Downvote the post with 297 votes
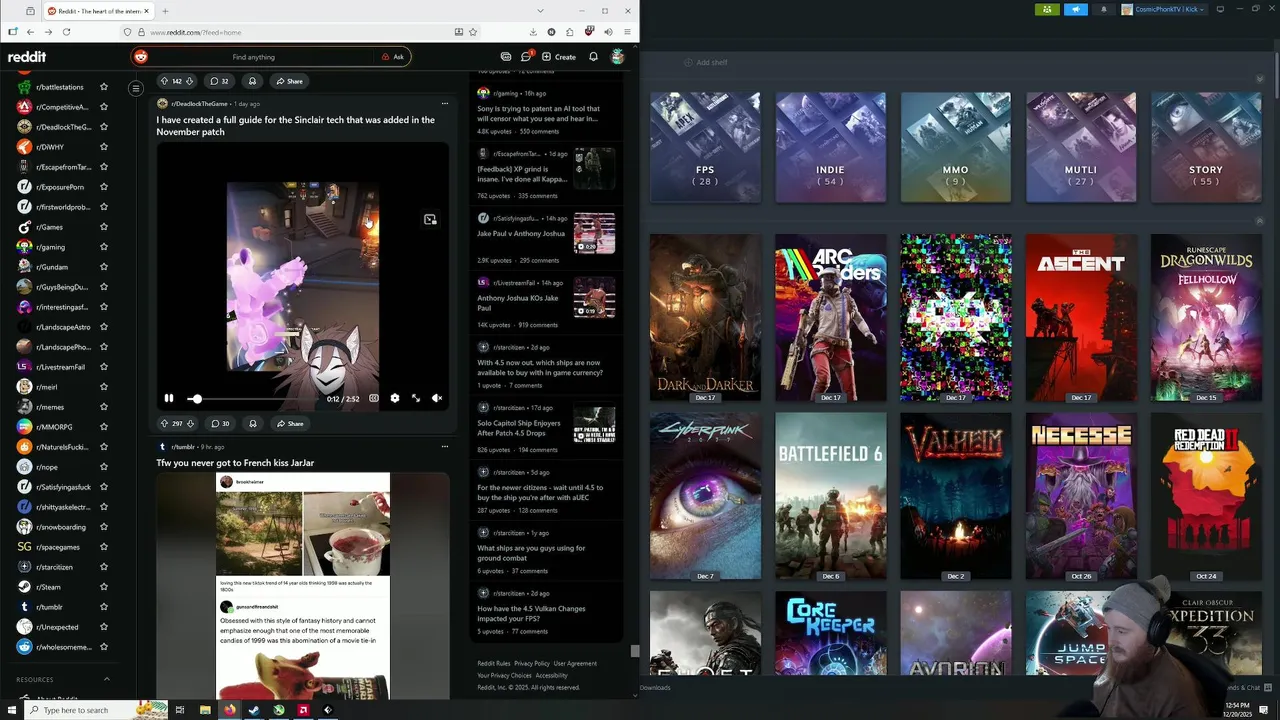Image resolution: width=1280 pixels, height=720 pixels. coord(190,423)
